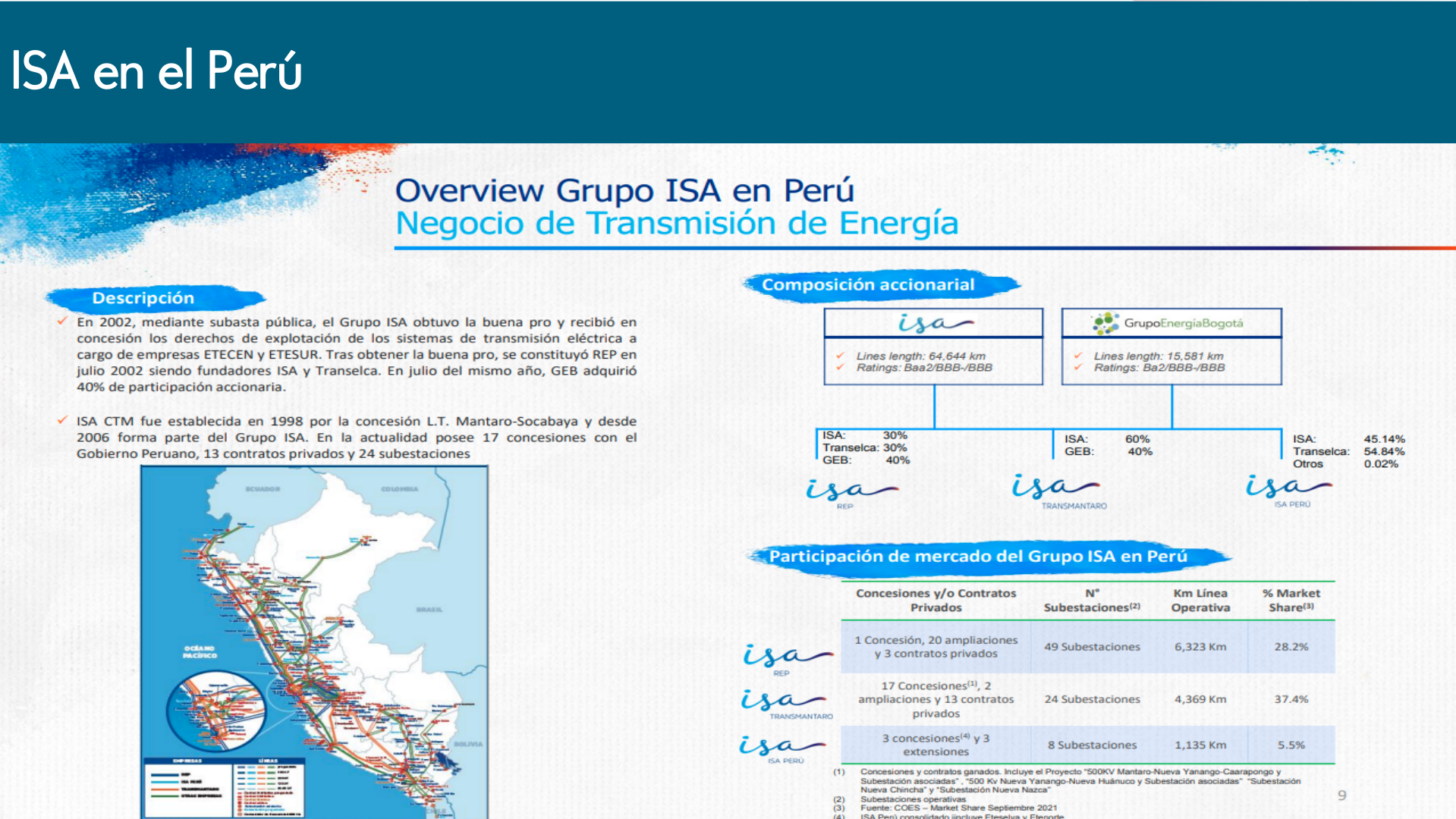Viewport: 1456px width, 819px height.
Task: Click 'Ratings: Baa2/BBB-/BBB' under ISA
Action: (x=924, y=368)
